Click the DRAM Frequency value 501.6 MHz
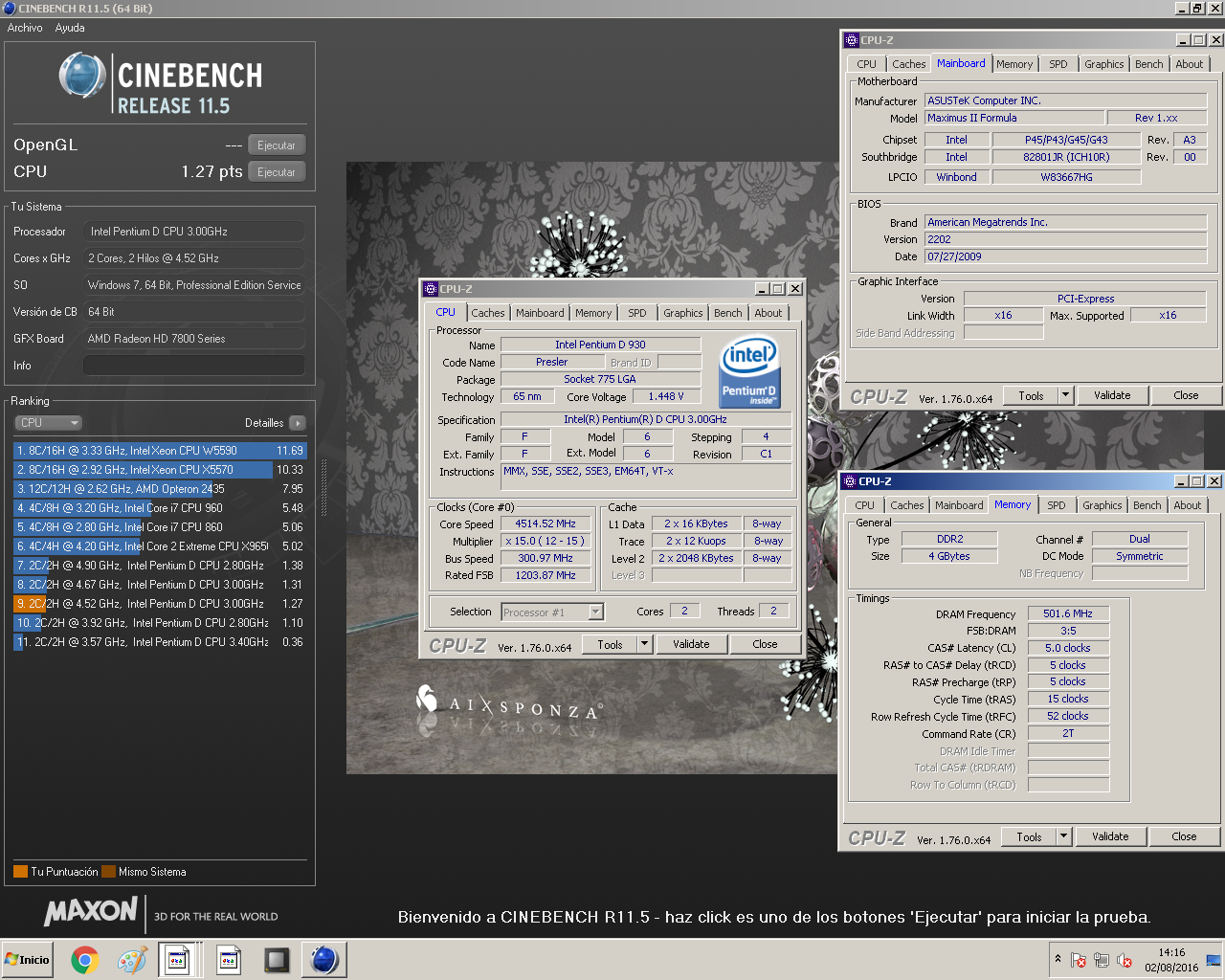 (x=1068, y=613)
